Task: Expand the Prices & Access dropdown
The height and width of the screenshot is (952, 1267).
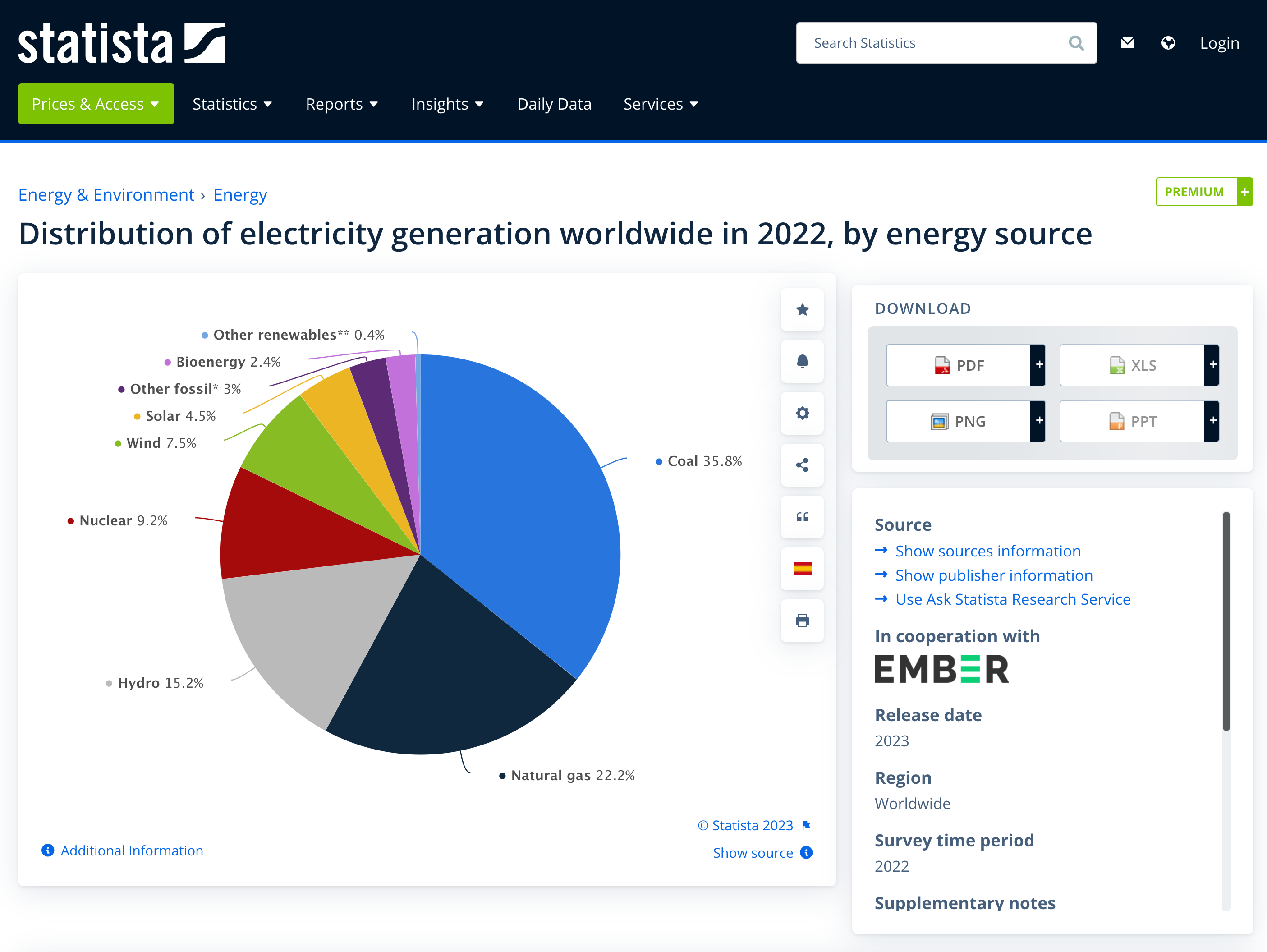Action: [96, 104]
